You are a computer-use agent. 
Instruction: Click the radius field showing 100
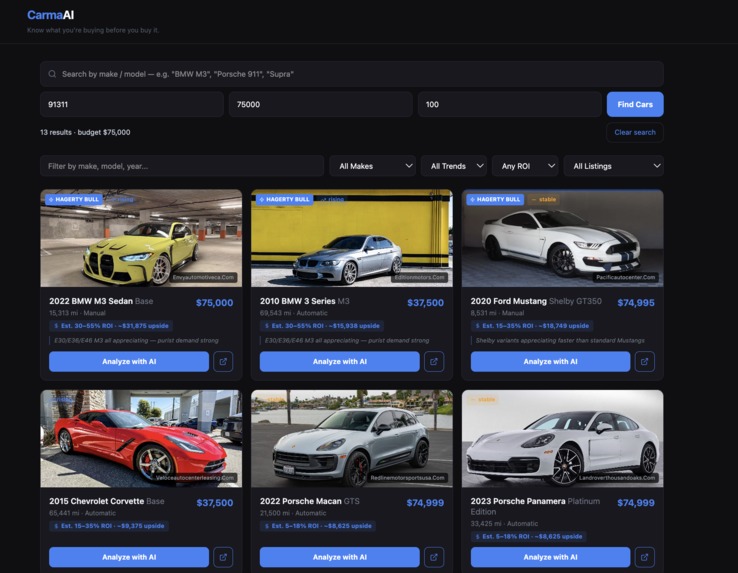coord(510,104)
